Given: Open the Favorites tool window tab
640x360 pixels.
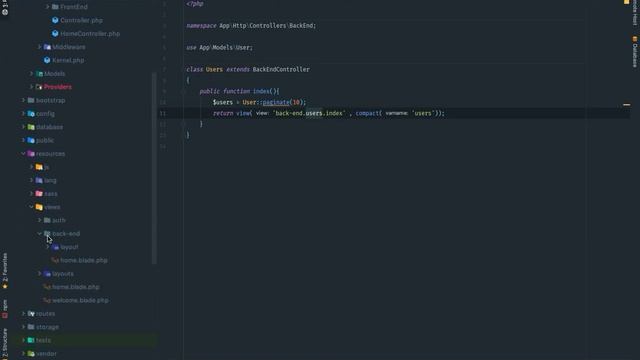Looking at the screenshot, I should [x=5, y=271].
